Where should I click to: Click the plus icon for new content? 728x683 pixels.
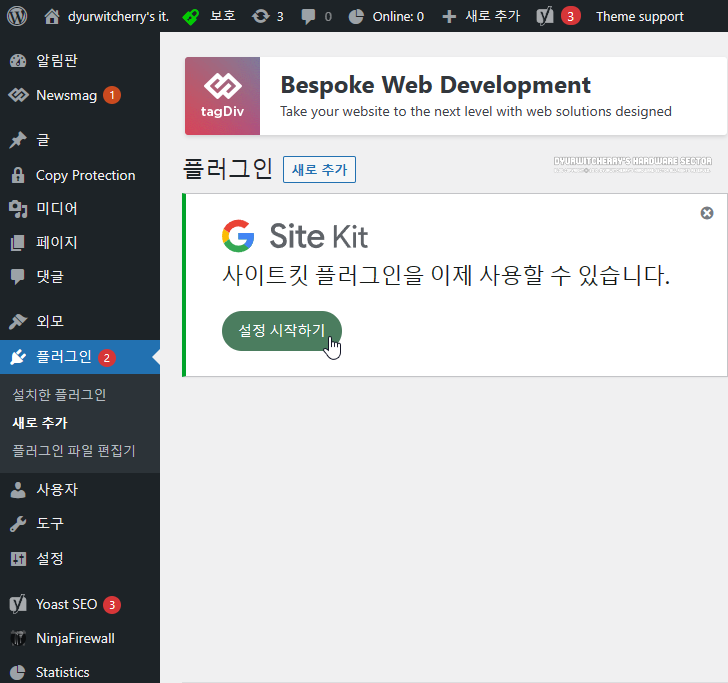click(x=449, y=17)
